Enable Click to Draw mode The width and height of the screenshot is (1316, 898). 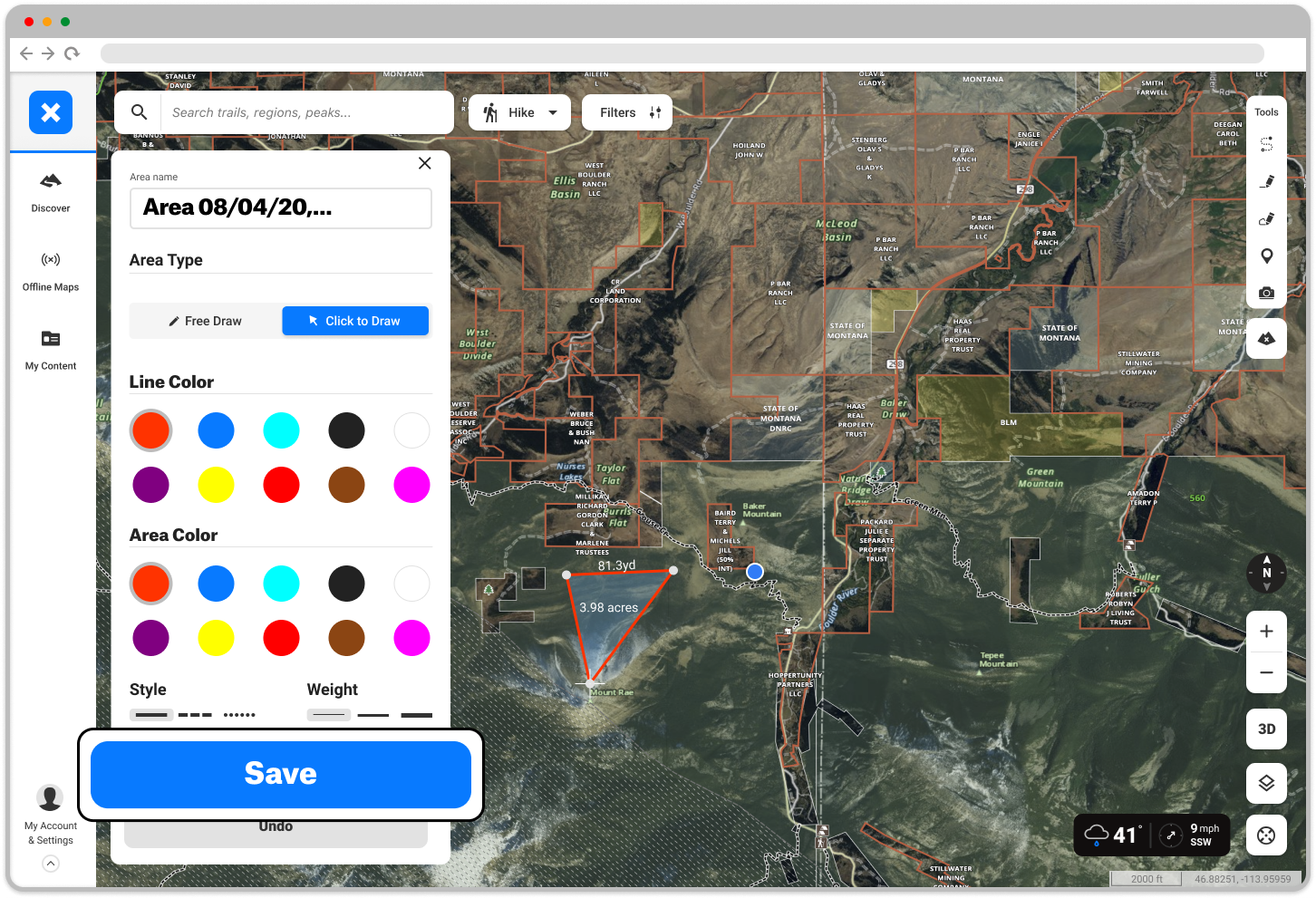[x=355, y=320]
